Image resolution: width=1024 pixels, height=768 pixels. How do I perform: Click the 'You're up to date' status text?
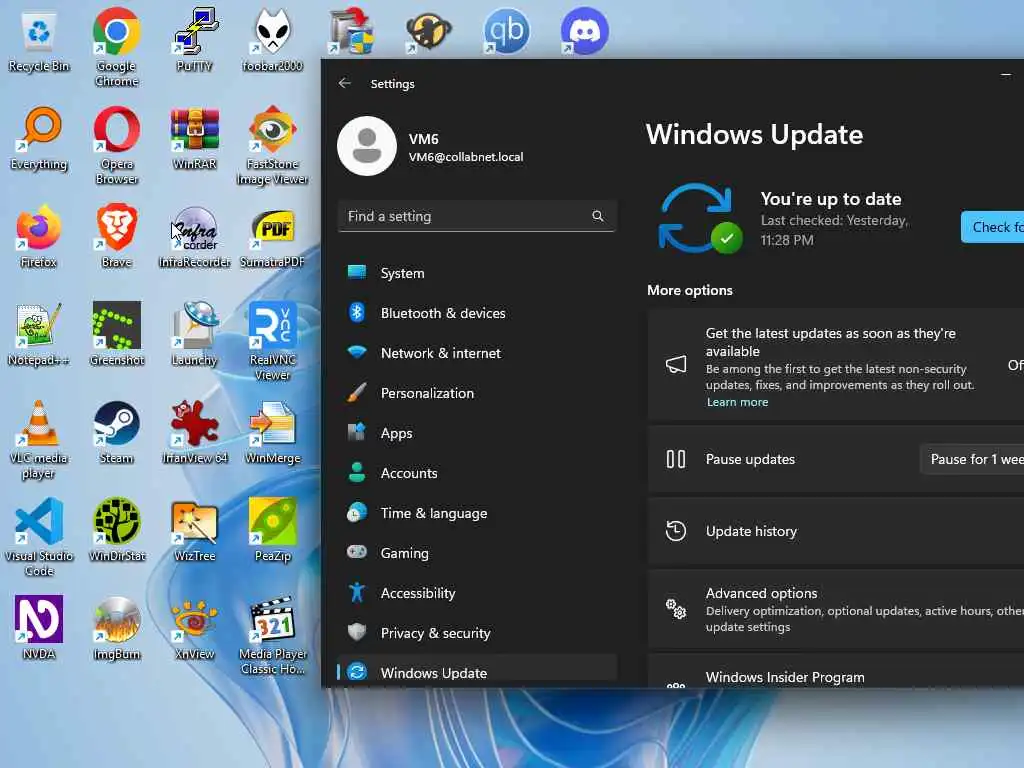(831, 199)
